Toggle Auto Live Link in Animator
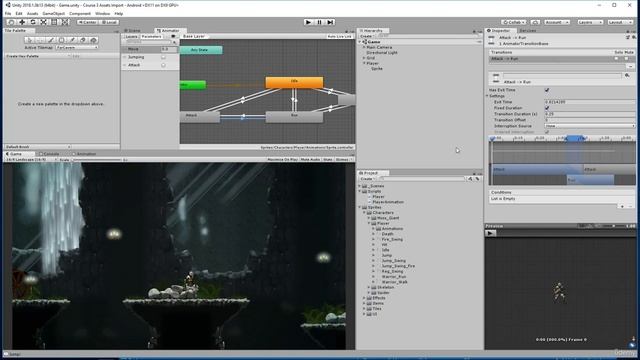 tap(339, 36)
